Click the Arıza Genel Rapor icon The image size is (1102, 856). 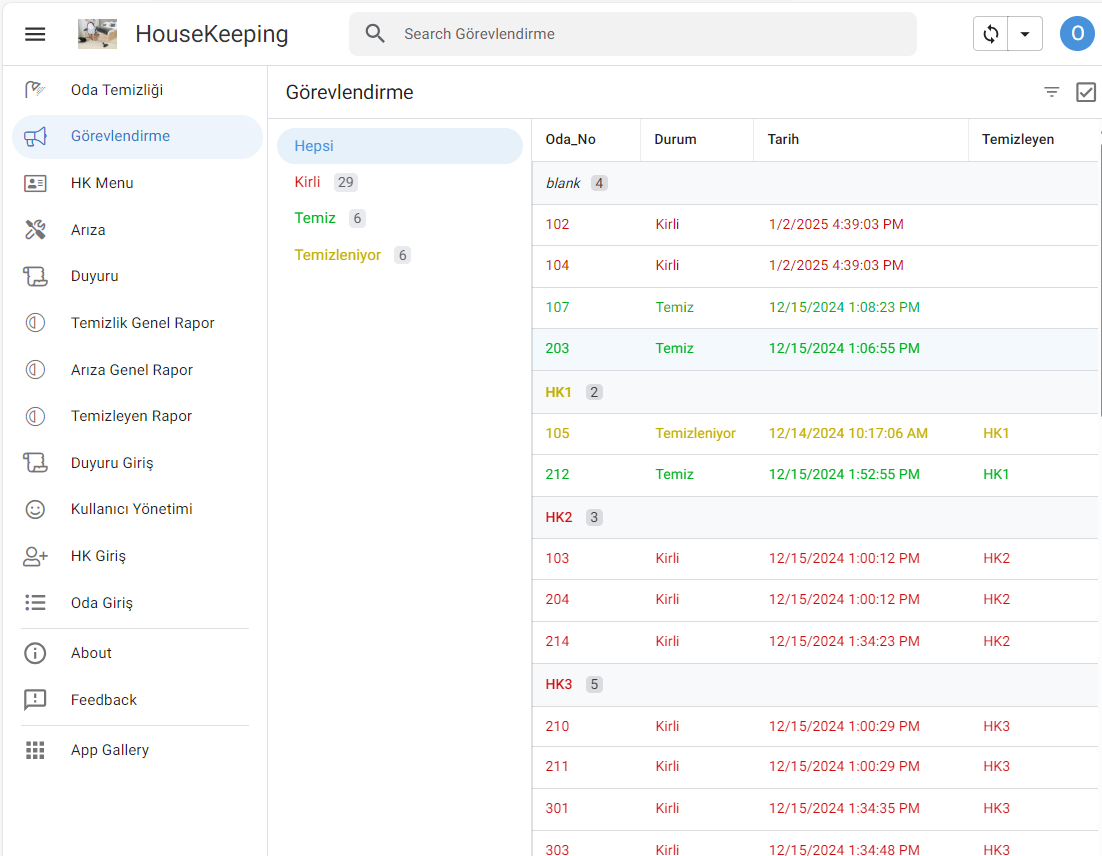pyautogui.click(x=35, y=370)
